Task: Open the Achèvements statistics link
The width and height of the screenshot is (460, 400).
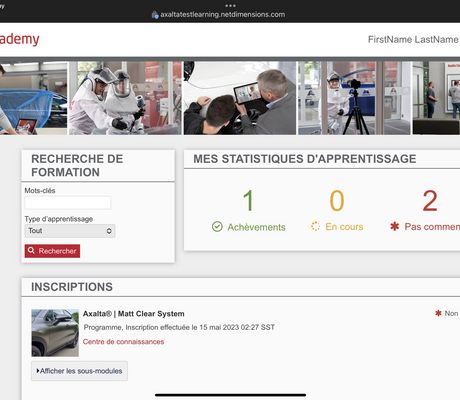Action: [256, 227]
